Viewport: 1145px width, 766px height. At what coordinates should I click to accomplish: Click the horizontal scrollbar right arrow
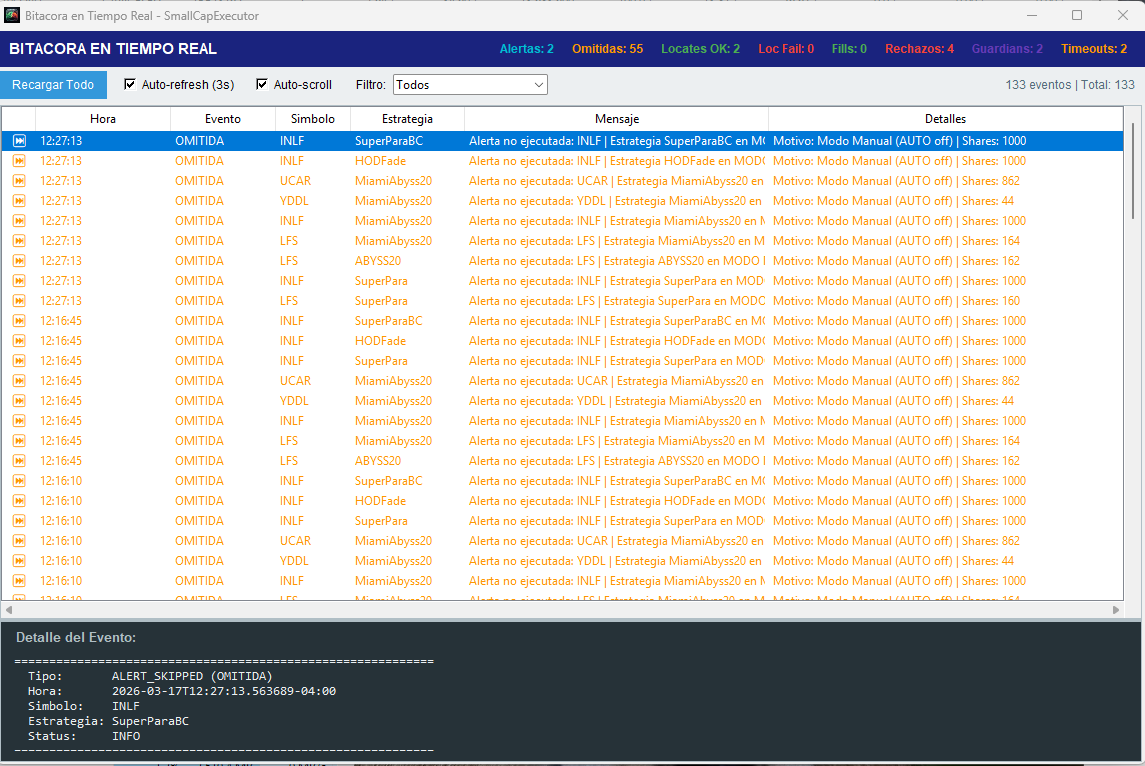(1116, 610)
